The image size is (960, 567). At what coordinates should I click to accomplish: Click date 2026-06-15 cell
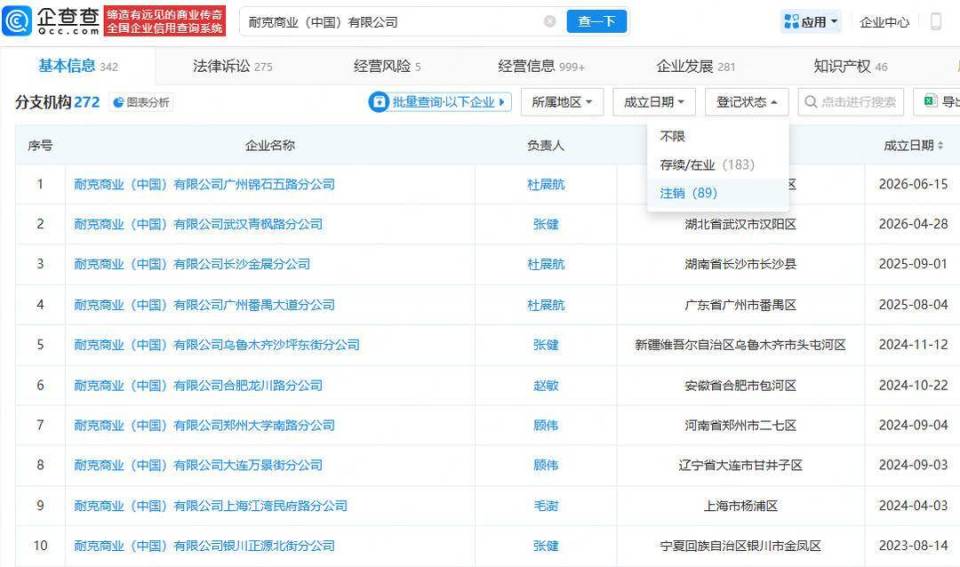click(x=913, y=184)
